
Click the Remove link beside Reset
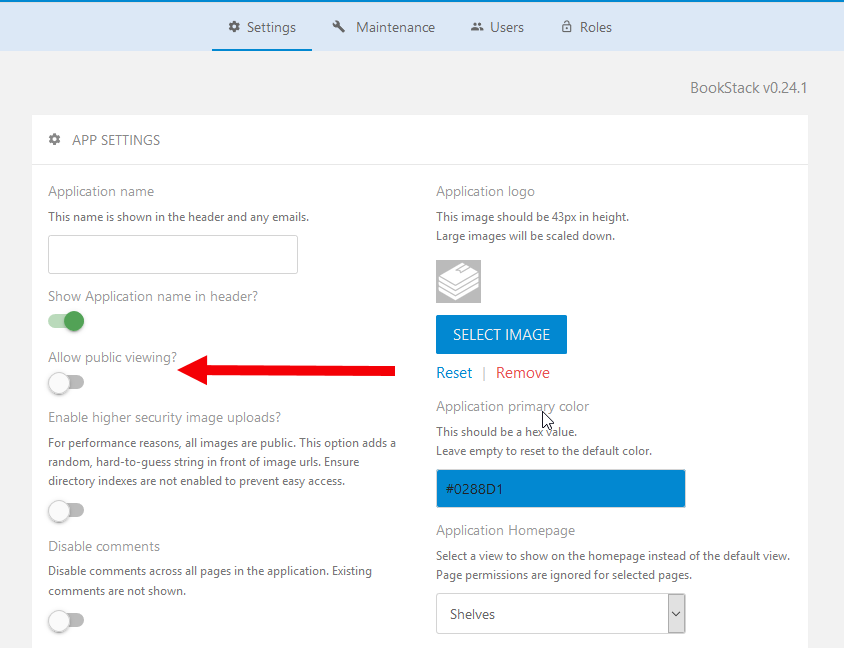coord(523,372)
